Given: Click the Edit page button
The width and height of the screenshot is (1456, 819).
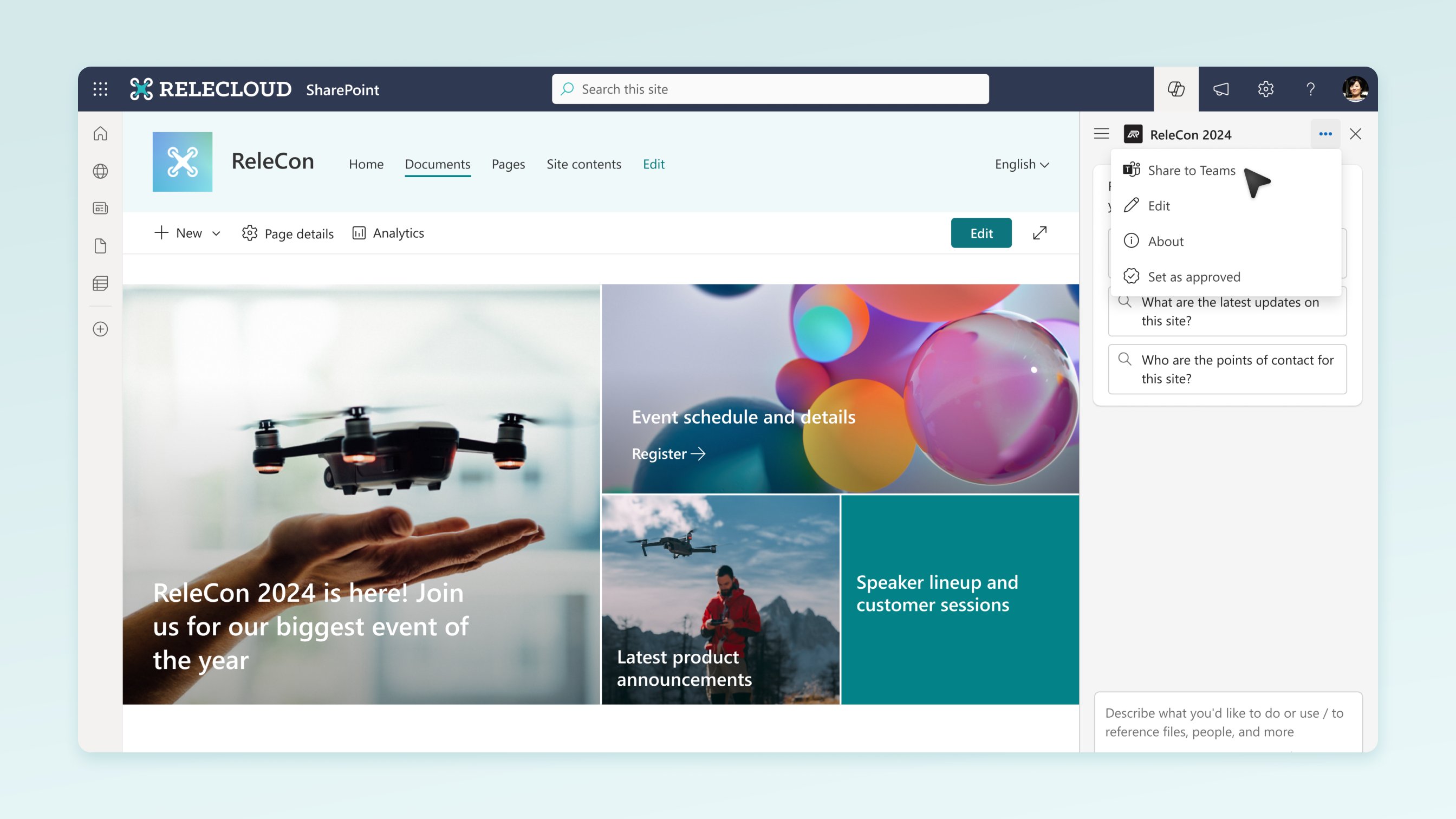Looking at the screenshot, I should pyautogui.click(x=981, y=232).
